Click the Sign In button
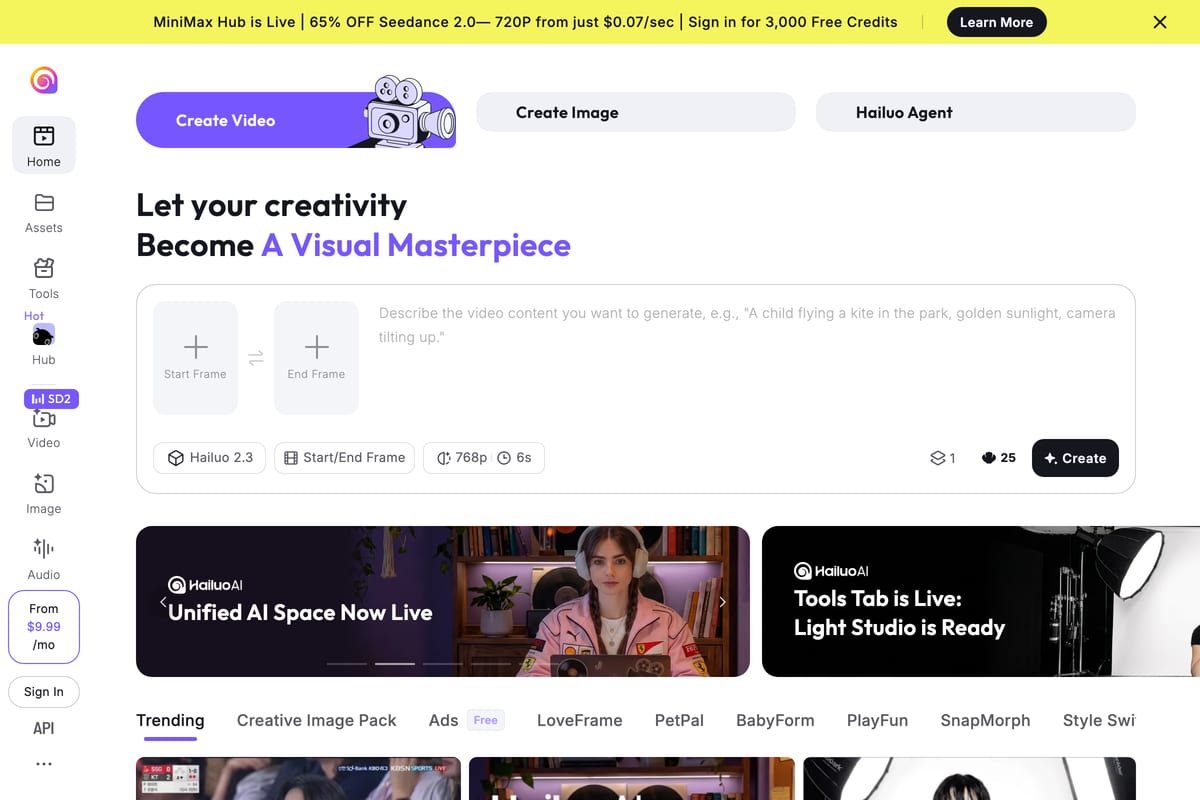This screenshot has height=800, width=1200. point(44,692)
